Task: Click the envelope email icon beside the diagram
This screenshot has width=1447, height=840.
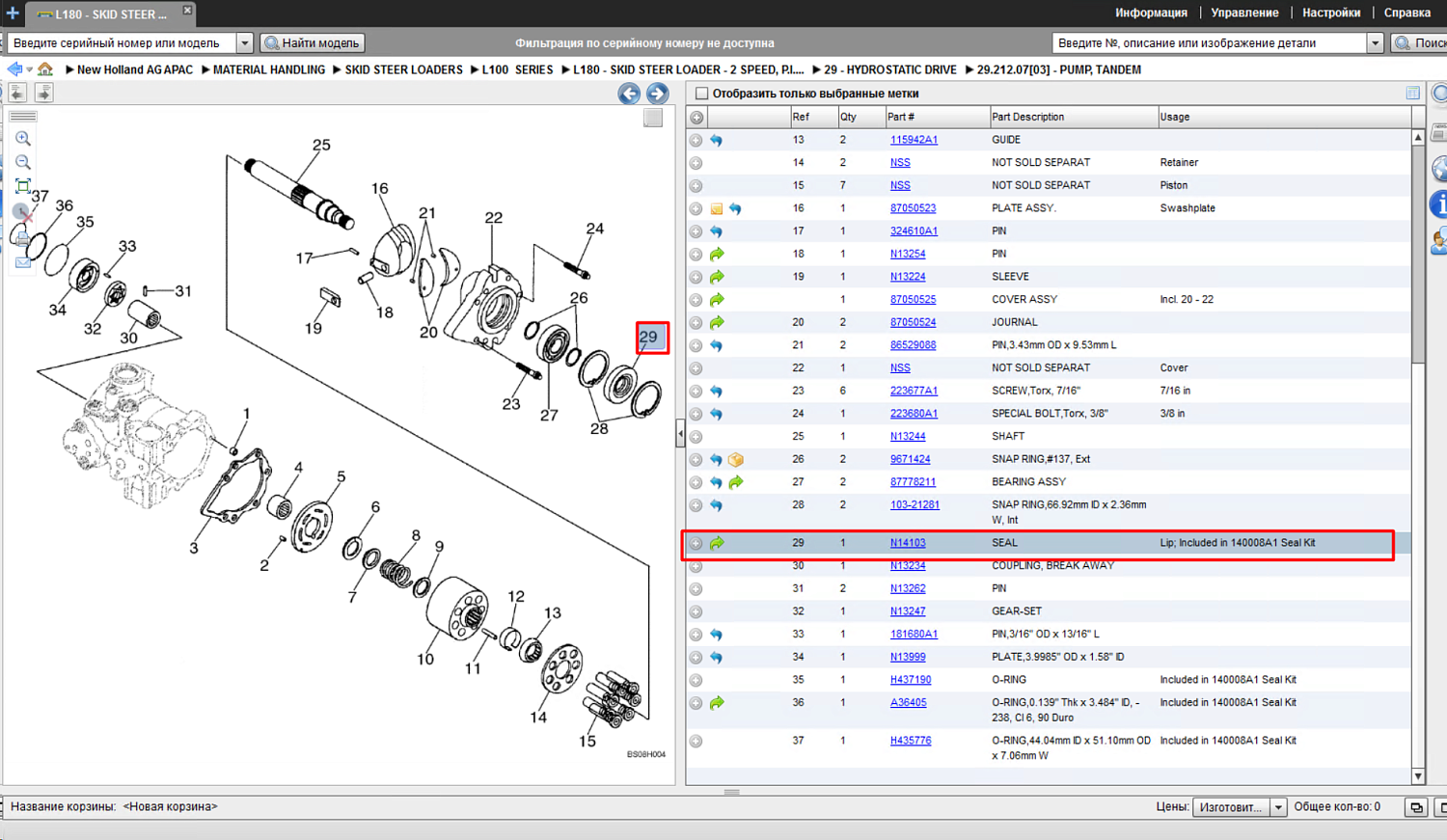Action: (x=23, y=261)
